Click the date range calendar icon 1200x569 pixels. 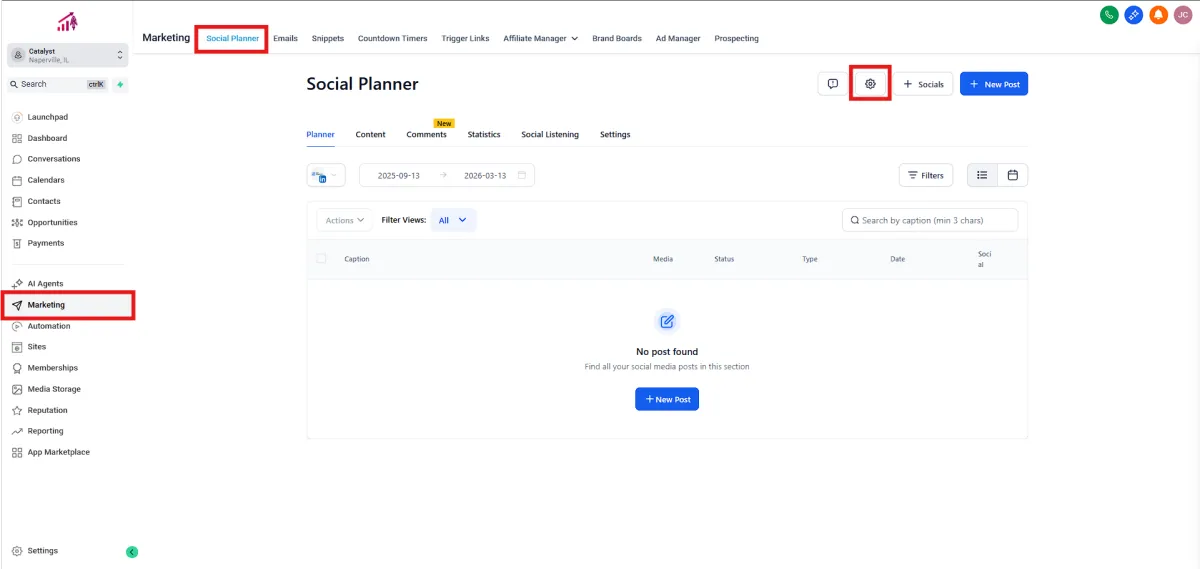tap(522, 175)
